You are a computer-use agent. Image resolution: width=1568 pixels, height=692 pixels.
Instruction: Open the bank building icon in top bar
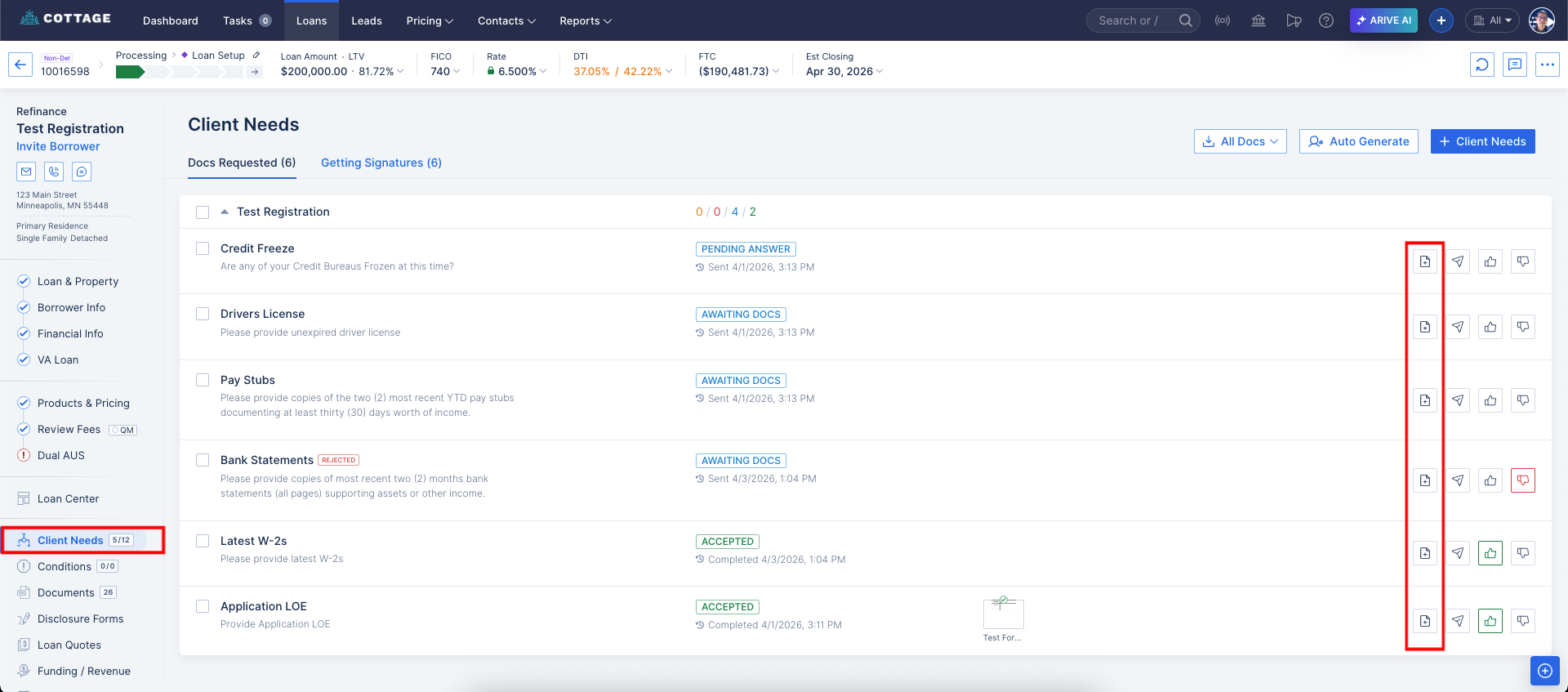tap(1258, 20)
